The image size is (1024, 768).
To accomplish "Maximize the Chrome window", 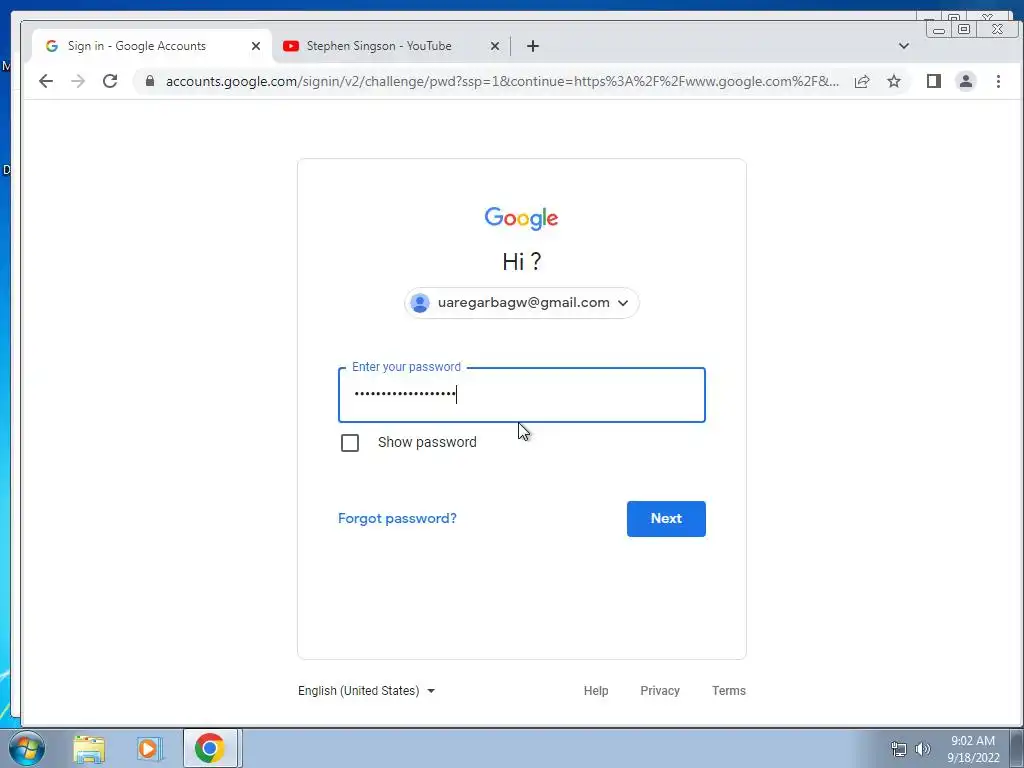I will click(964, 29).
